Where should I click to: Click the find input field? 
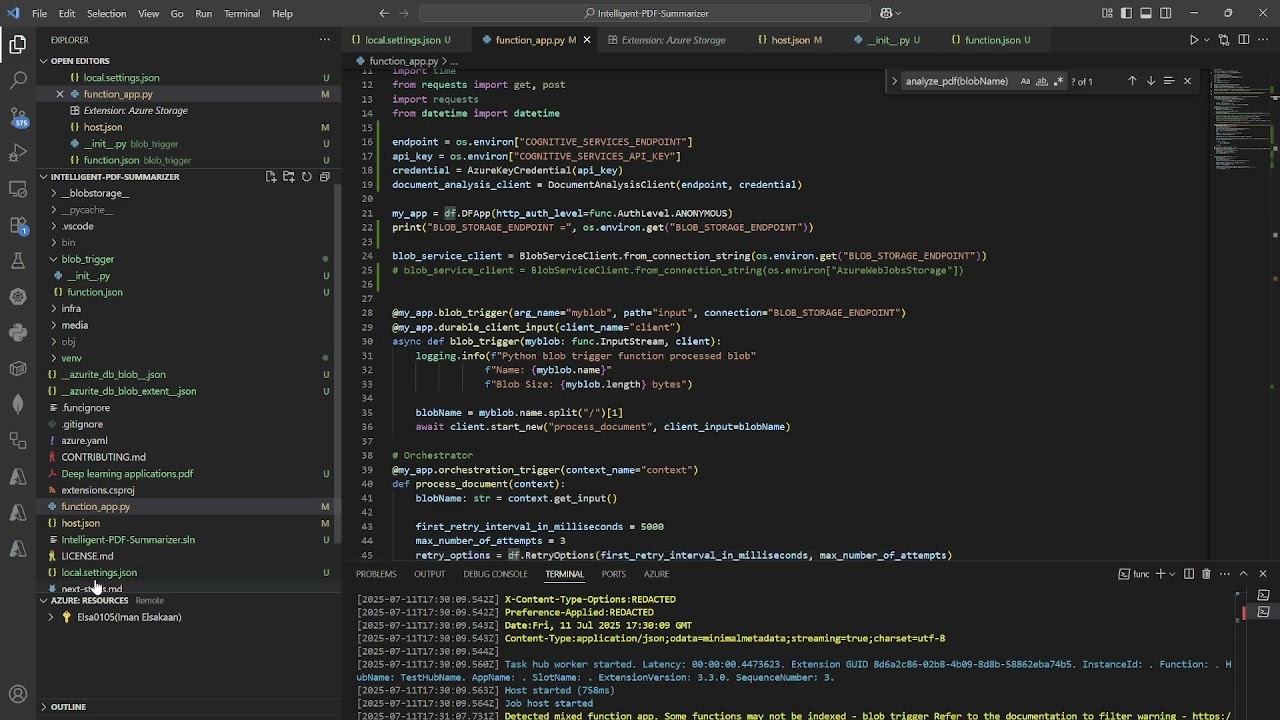click(x=958, y=81)
